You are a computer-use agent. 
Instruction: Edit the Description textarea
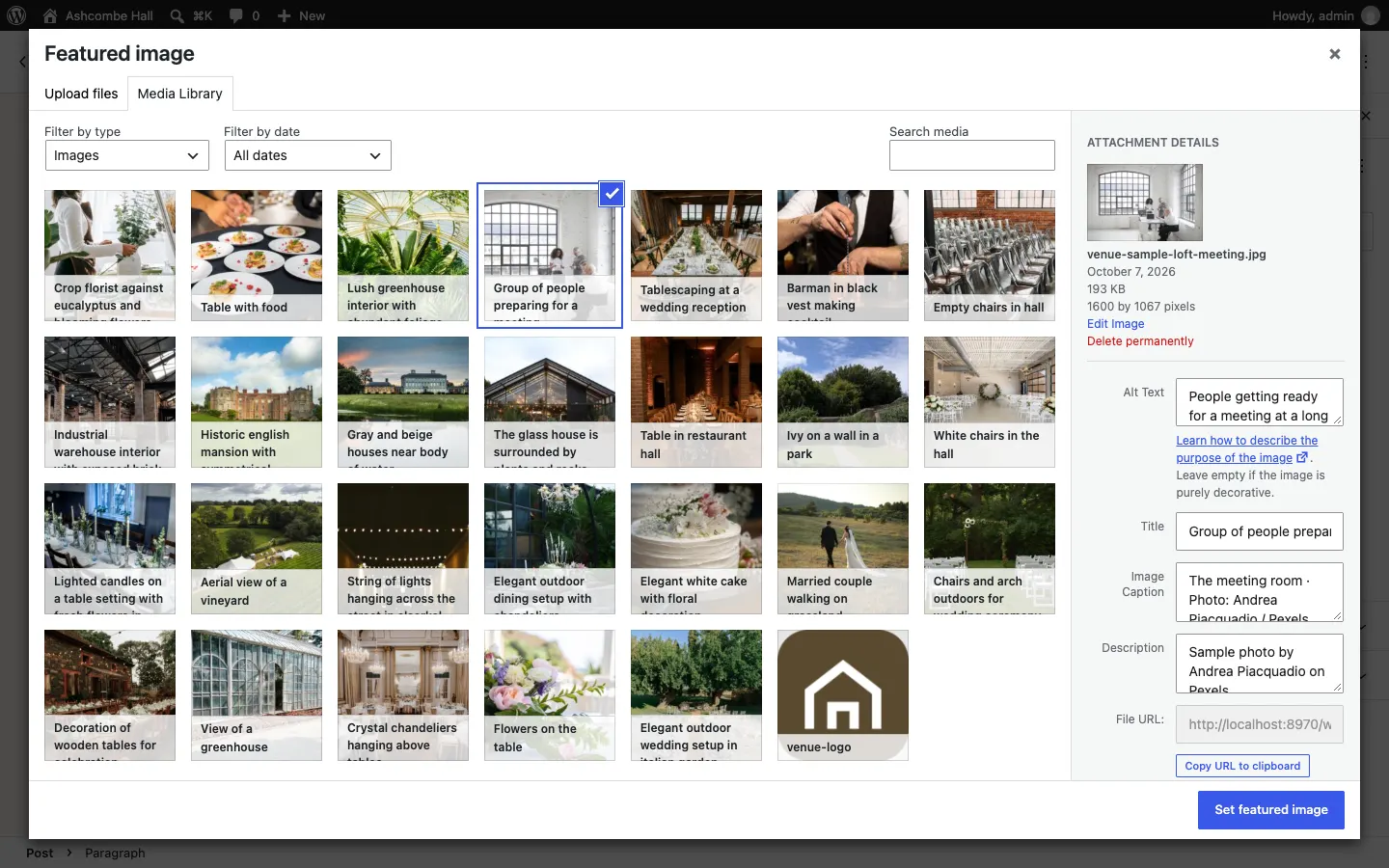click(x=1260, y=664)
